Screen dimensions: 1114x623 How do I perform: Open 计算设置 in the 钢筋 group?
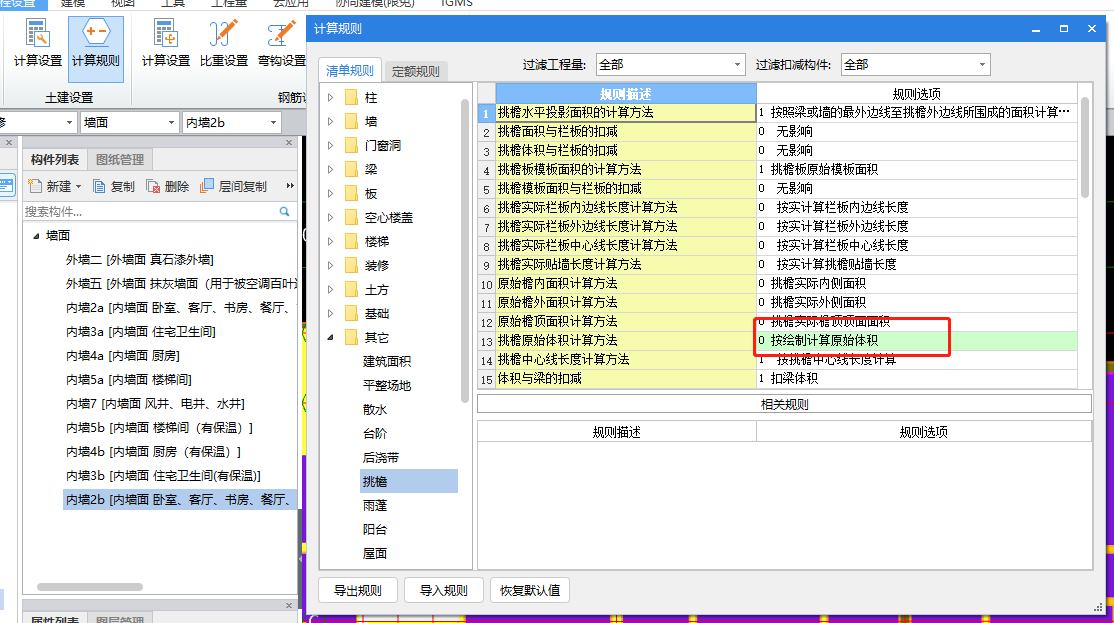pyautogui.click(x=166, y=44)
